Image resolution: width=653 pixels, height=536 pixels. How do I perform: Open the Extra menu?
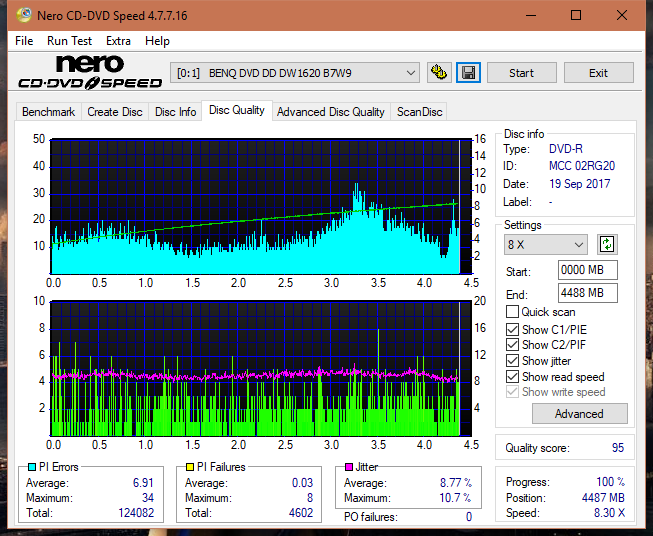pos(118,41)
